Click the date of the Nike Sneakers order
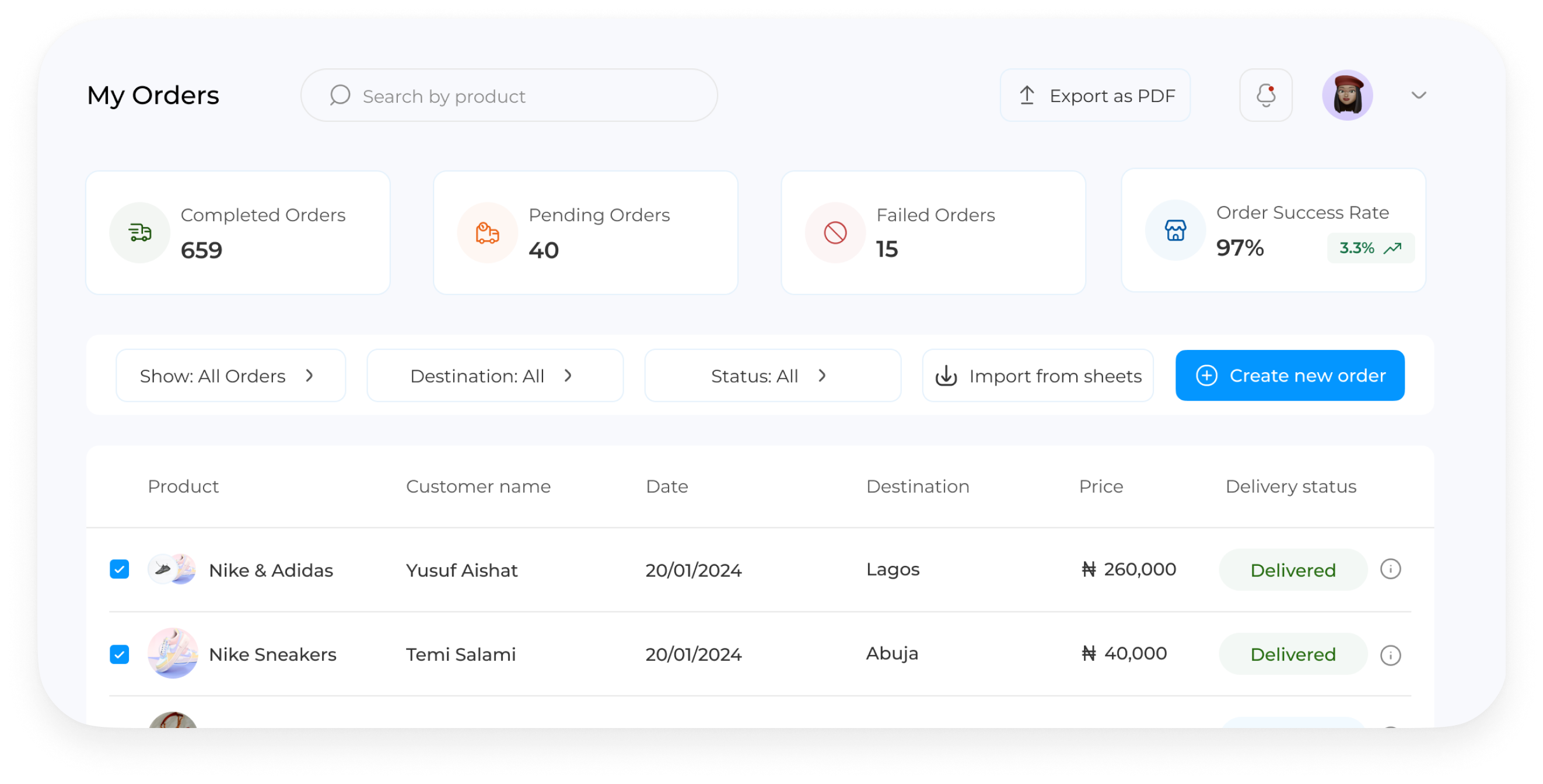The height and width of the screenshot is (784, 1543). click(x=693, y=654)
